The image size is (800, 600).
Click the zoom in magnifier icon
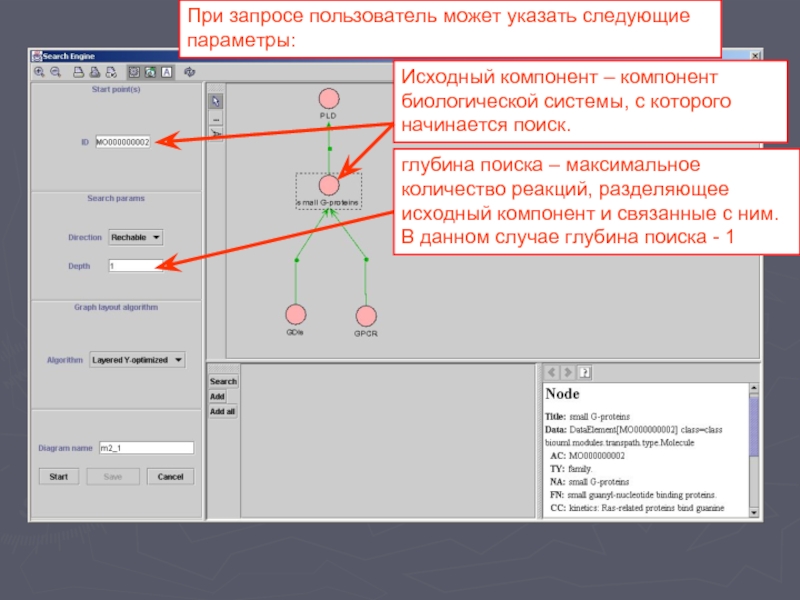[x=39, y=72]
